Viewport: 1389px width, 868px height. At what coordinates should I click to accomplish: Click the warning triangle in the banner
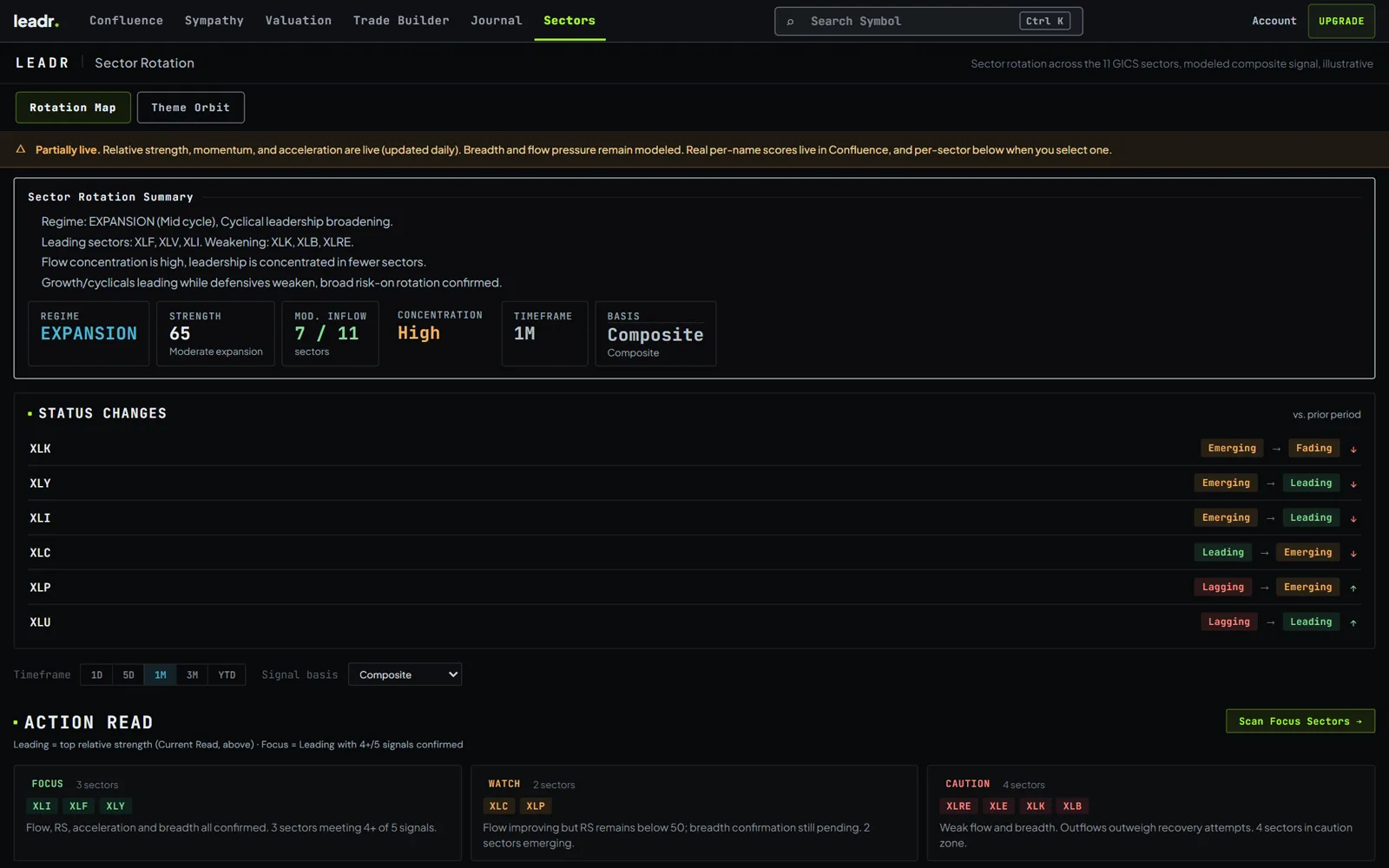point(21,149)
